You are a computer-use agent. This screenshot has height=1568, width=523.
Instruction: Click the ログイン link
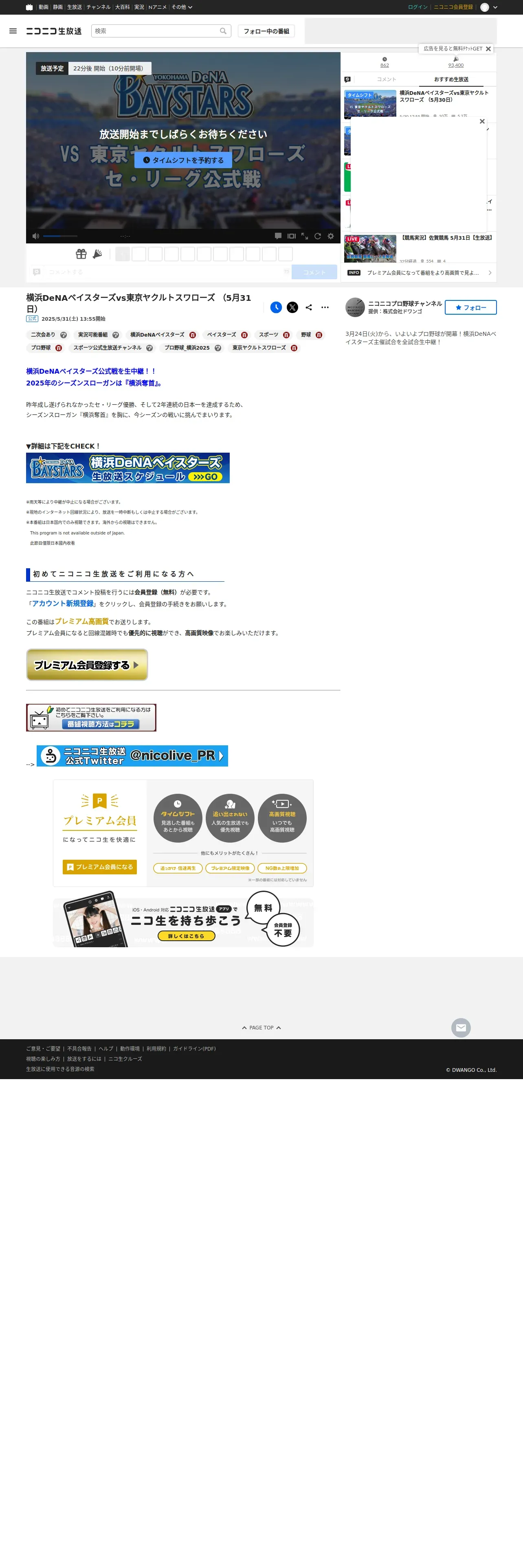[418, 7]
